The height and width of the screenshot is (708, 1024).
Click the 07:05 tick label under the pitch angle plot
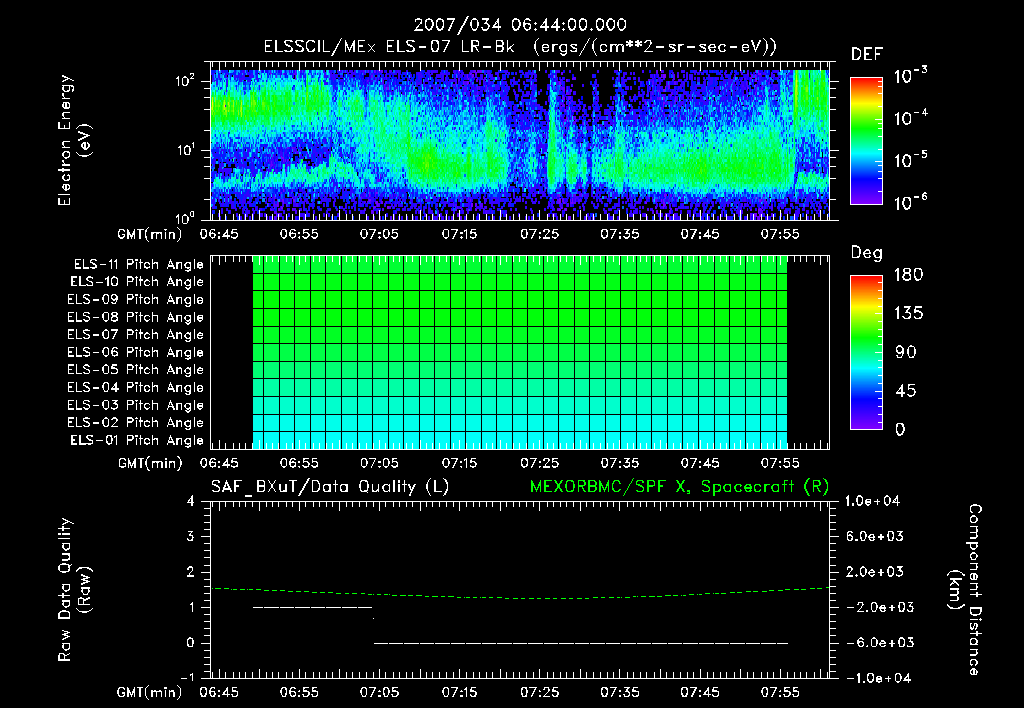click(379, 463)
